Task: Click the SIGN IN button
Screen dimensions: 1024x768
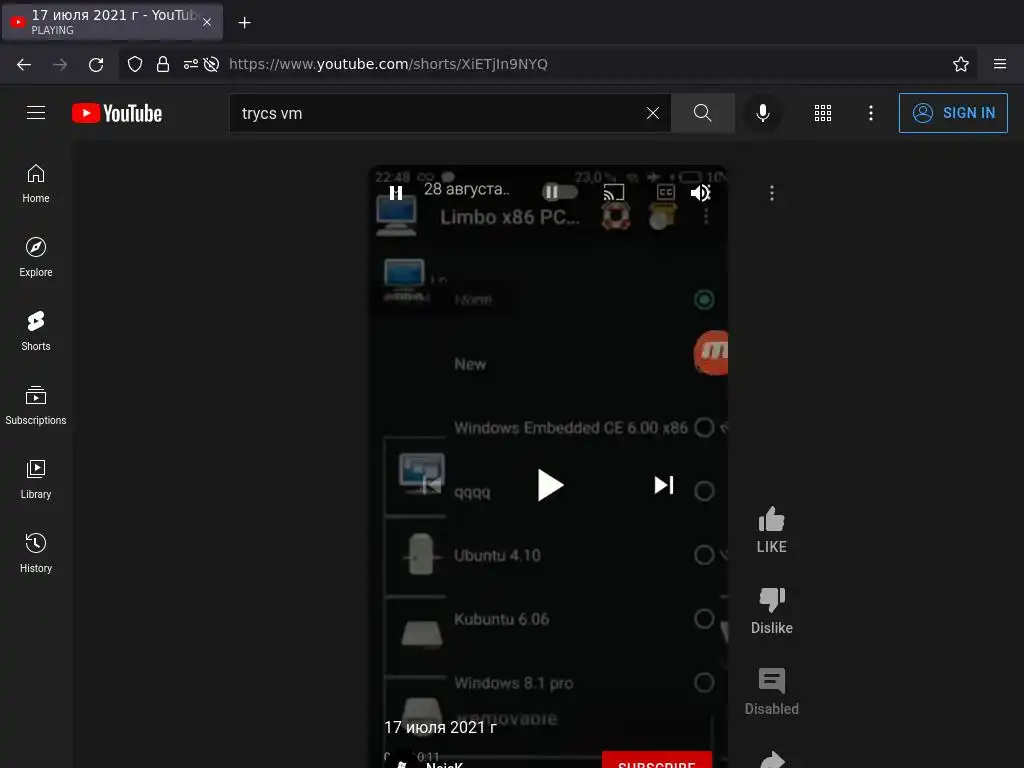Action: [x=953, y=113]
